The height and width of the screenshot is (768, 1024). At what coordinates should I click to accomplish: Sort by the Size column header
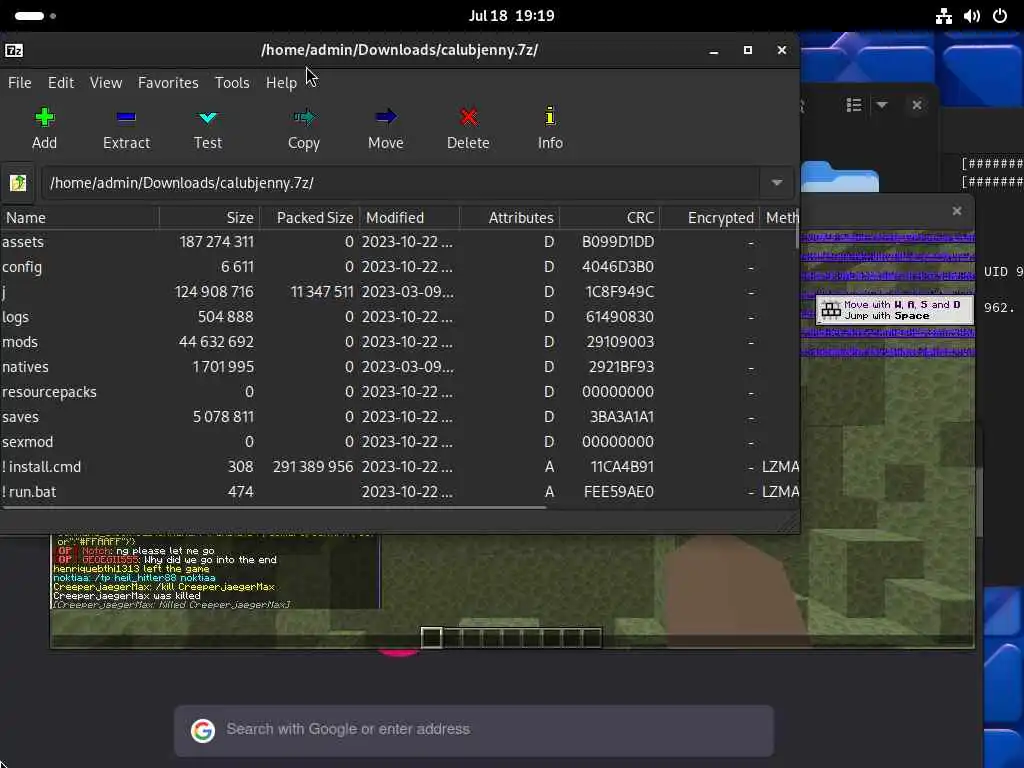click(210, 217)
